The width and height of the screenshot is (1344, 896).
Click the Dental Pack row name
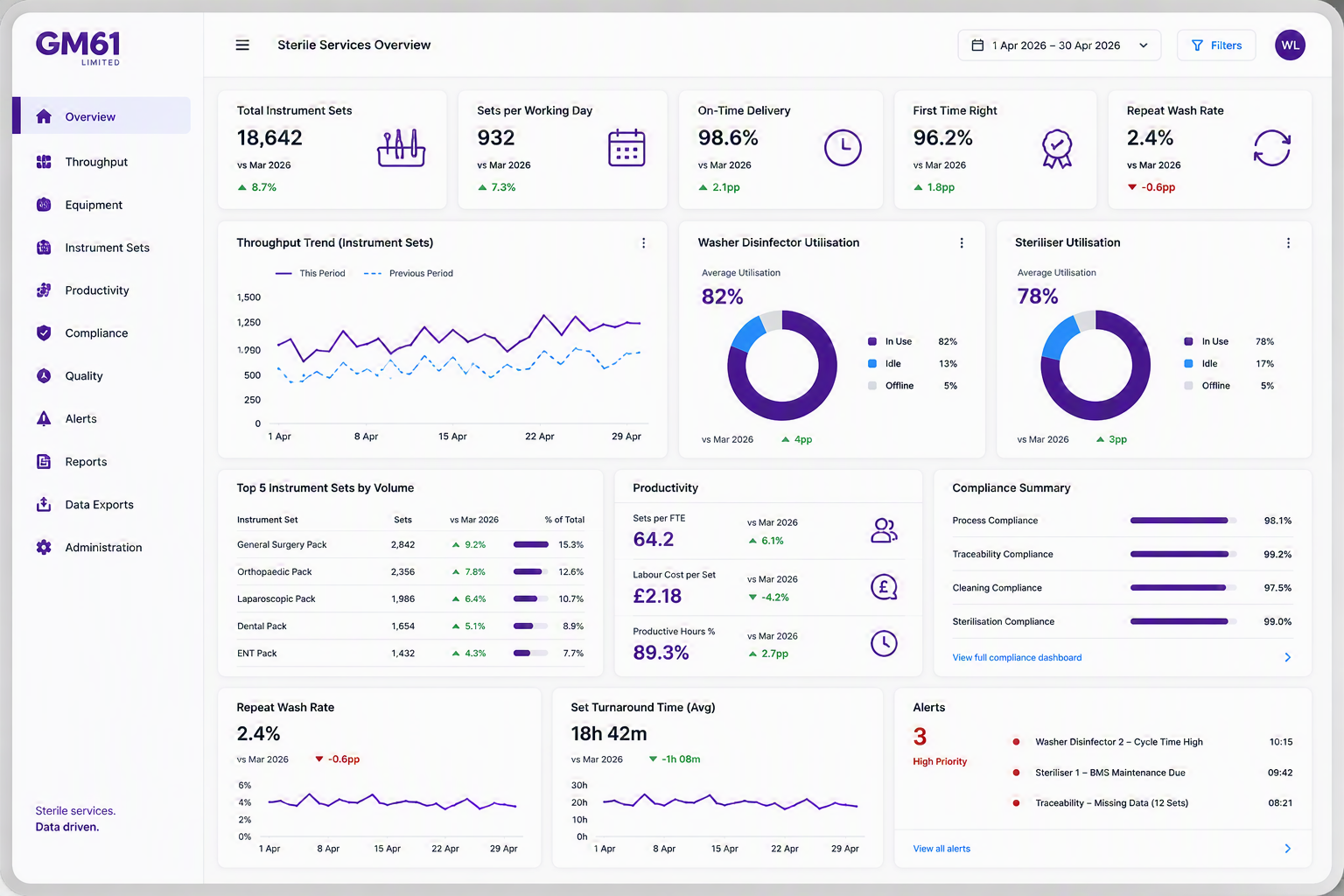262,626
